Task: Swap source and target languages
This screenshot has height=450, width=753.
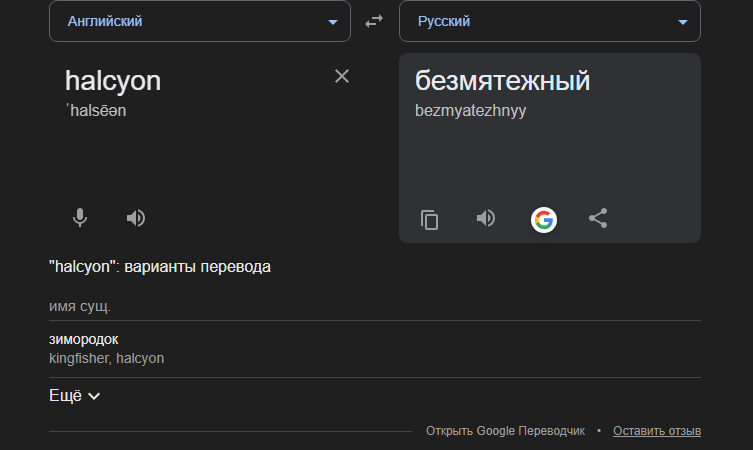Action: point(374,21)
